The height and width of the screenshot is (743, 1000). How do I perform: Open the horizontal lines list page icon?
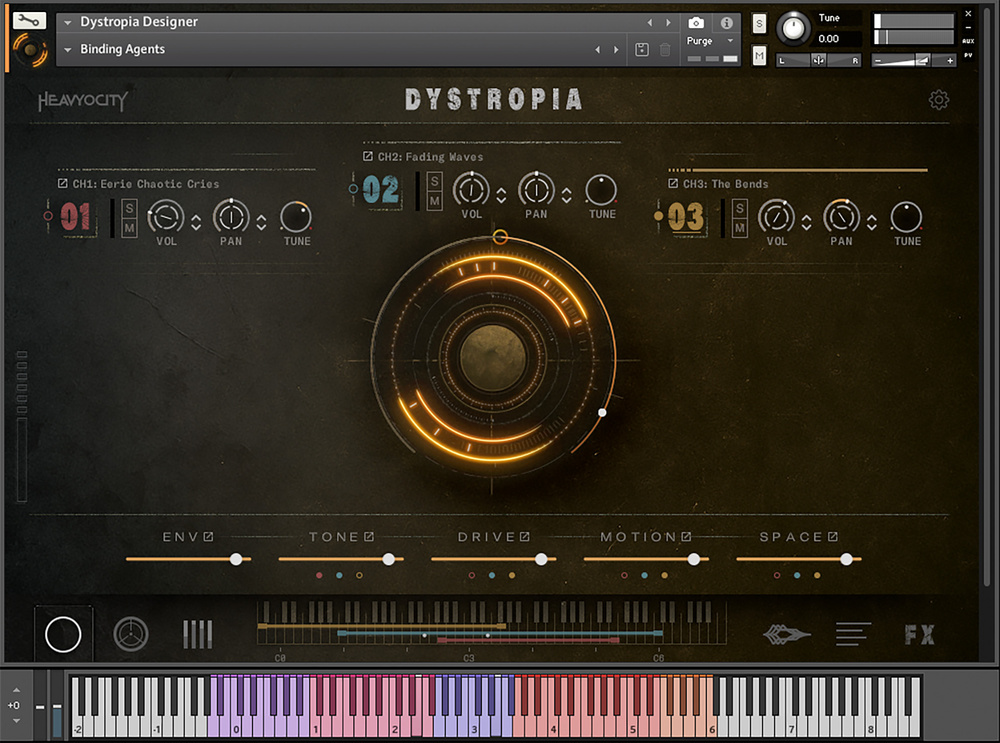853,634
